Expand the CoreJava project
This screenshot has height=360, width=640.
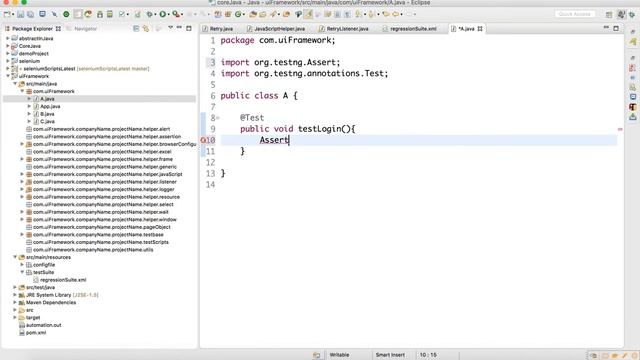8,46
